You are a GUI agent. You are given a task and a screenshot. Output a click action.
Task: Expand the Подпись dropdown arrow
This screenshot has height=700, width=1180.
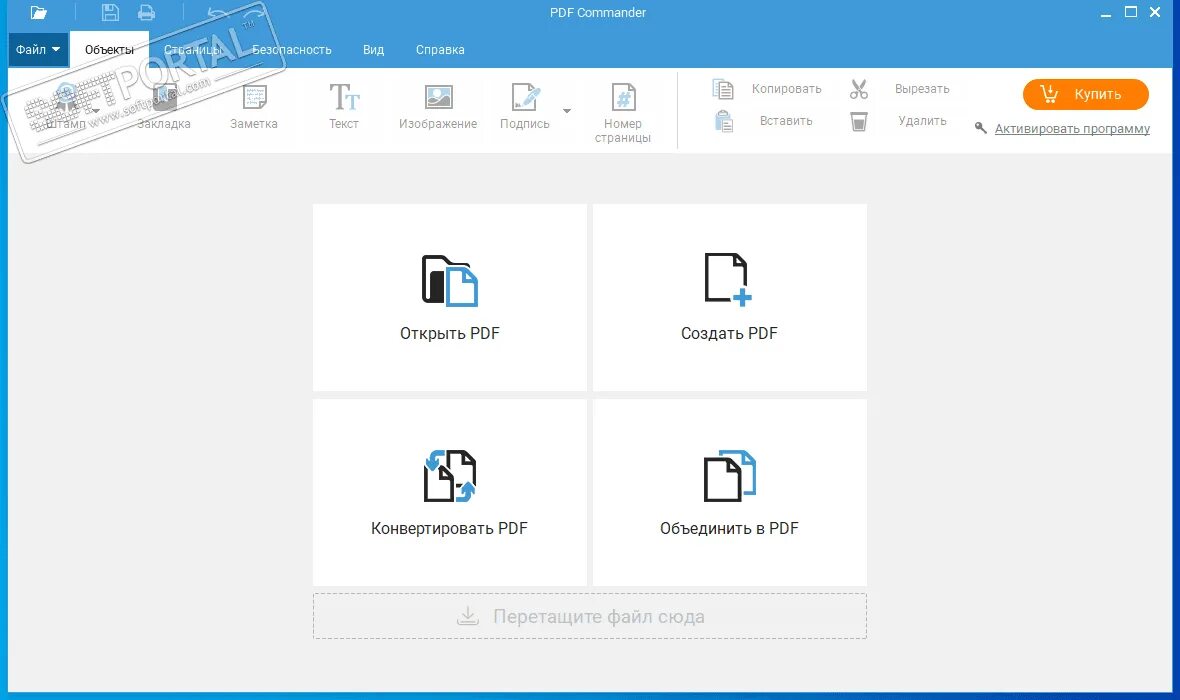click(567, 111)
